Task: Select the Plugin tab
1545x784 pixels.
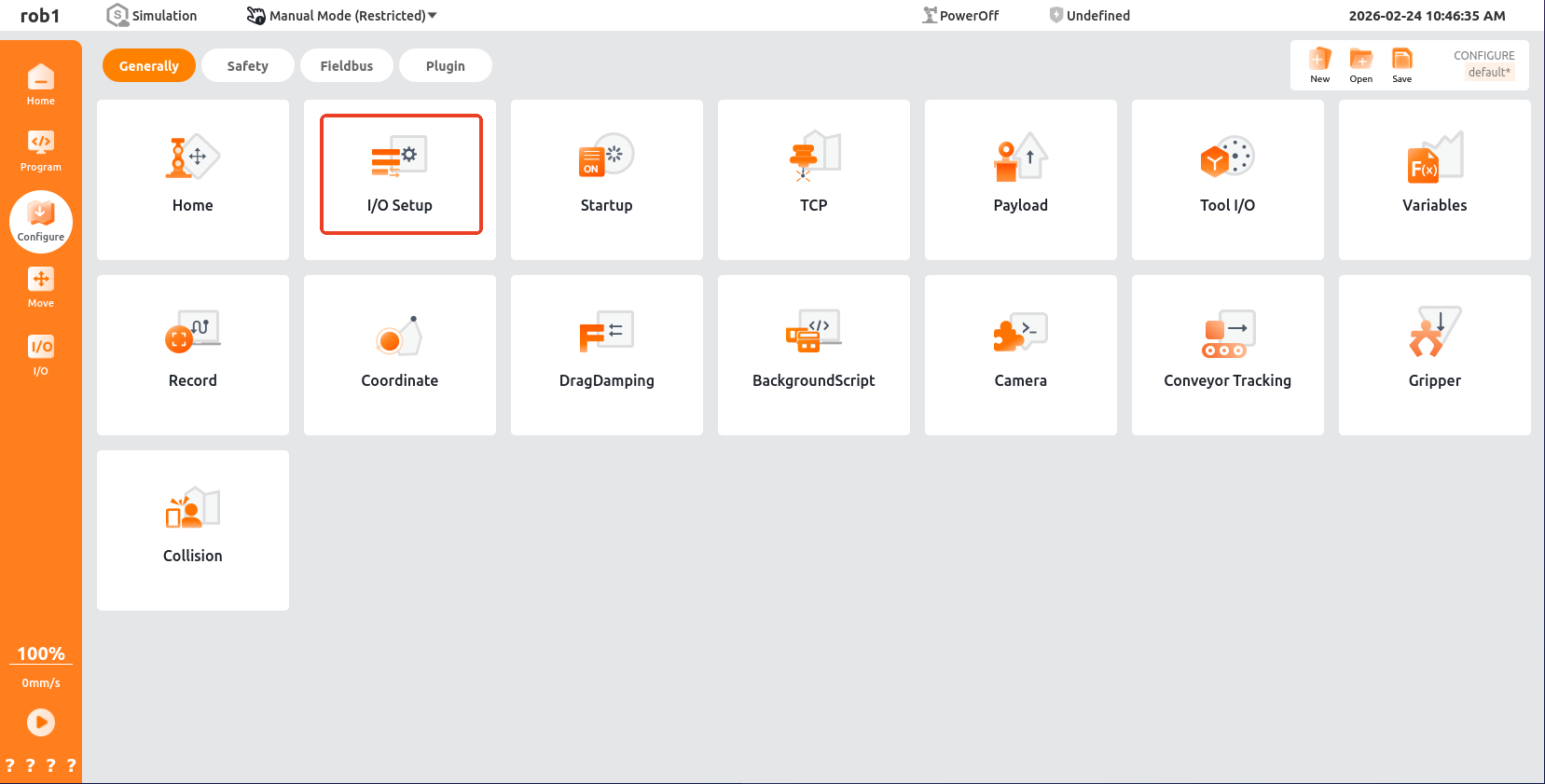Action: point(445,66)
